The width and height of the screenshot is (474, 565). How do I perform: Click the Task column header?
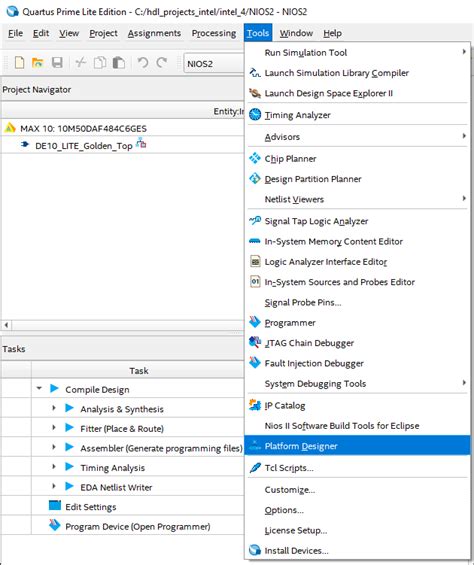(138, 370)
